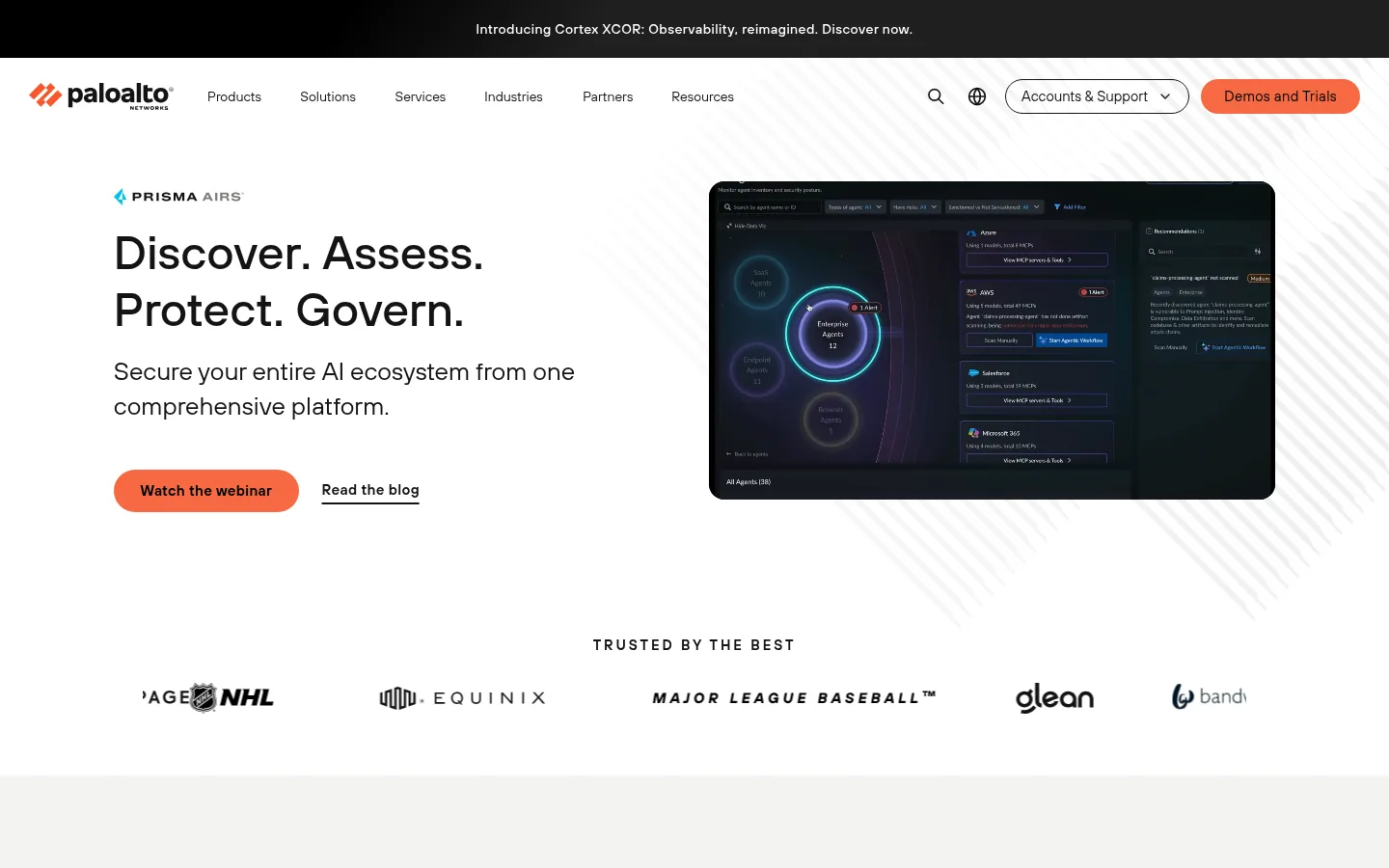
Task: Open the globe language selector icon
Action: click(x=977, y=96)
